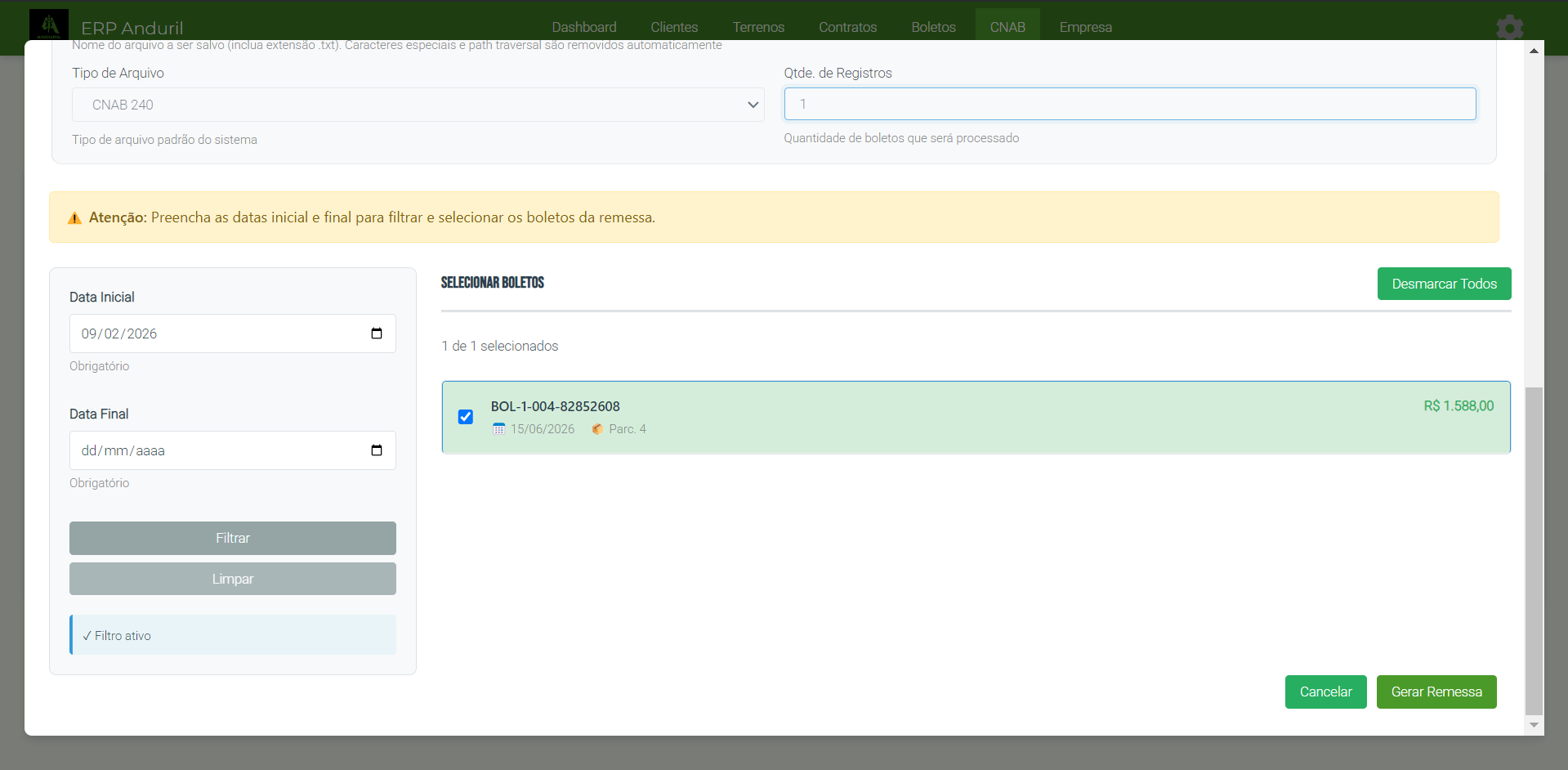
Task: Open the settings gear icon
Action: coord(1509,27)
